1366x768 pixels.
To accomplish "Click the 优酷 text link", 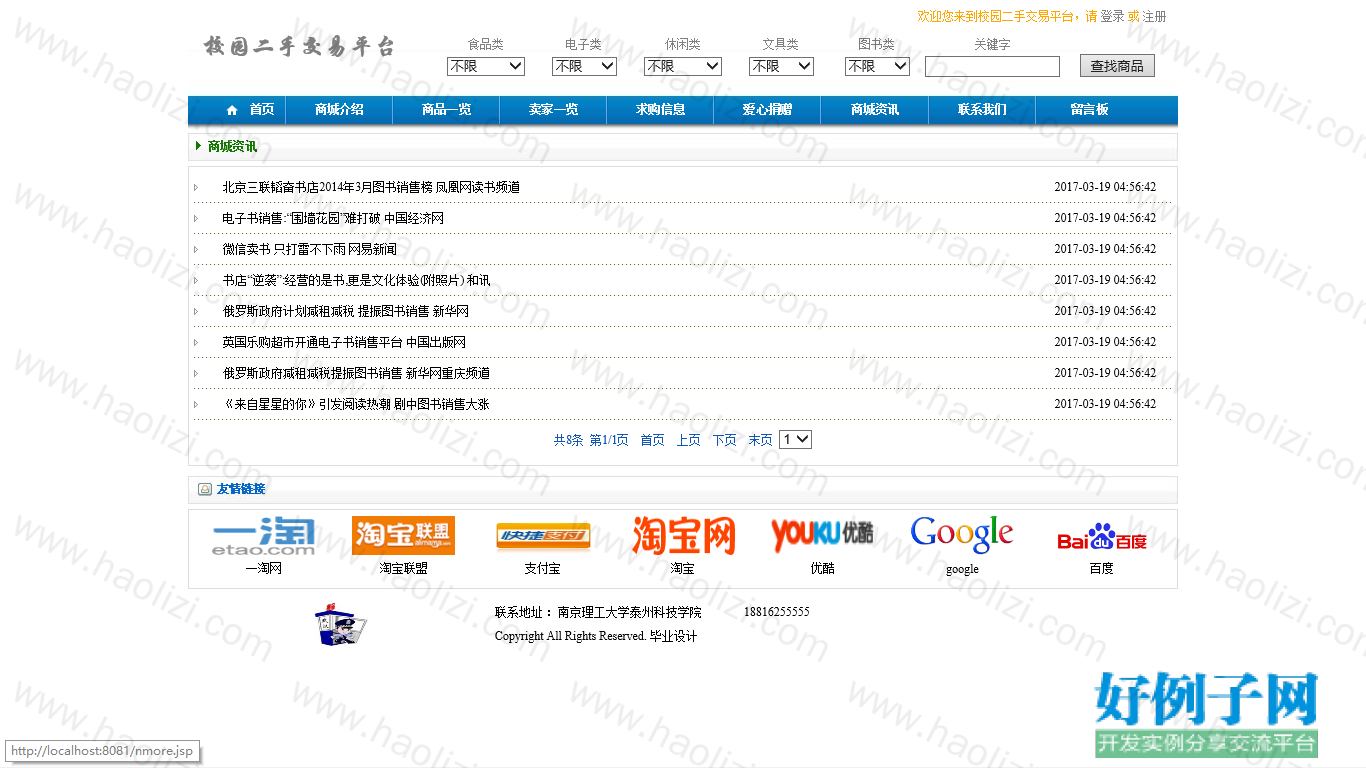I will click(822, 568).
